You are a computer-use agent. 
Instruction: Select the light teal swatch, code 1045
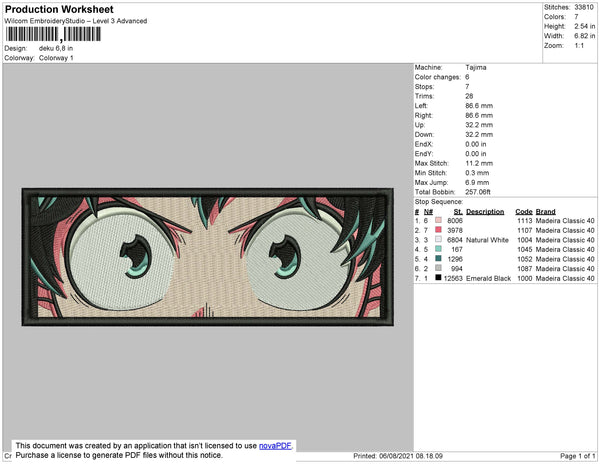(x=438, y=249)
